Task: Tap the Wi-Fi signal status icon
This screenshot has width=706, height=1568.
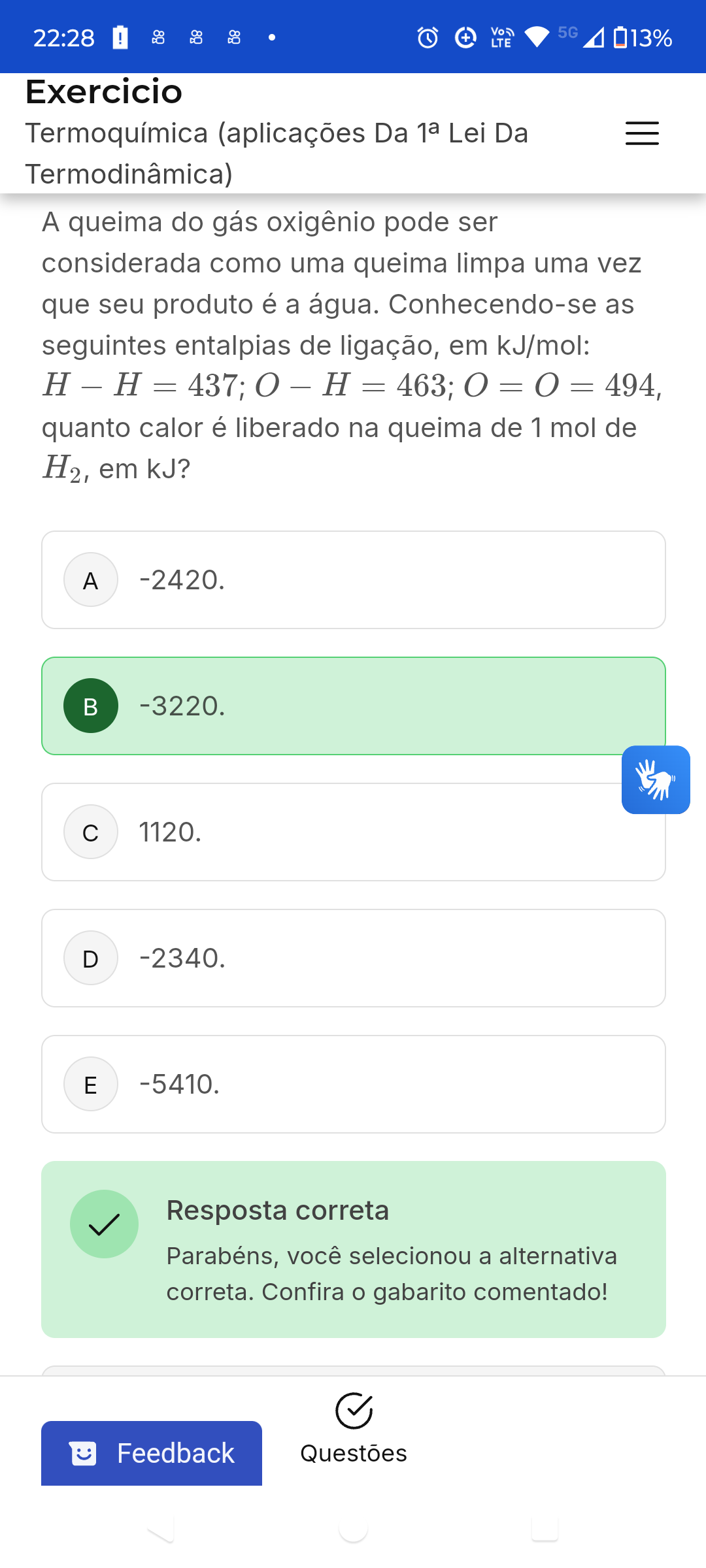Action: tap(537, 38)
